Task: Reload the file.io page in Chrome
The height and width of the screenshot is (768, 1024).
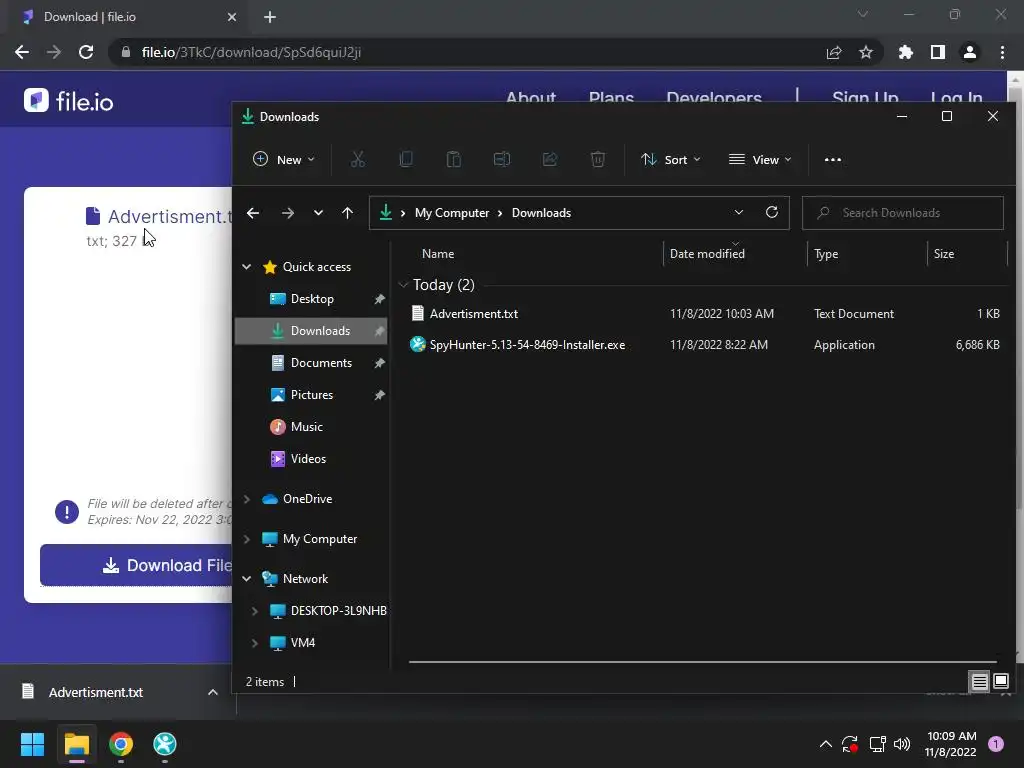Action: coord(86,52)
